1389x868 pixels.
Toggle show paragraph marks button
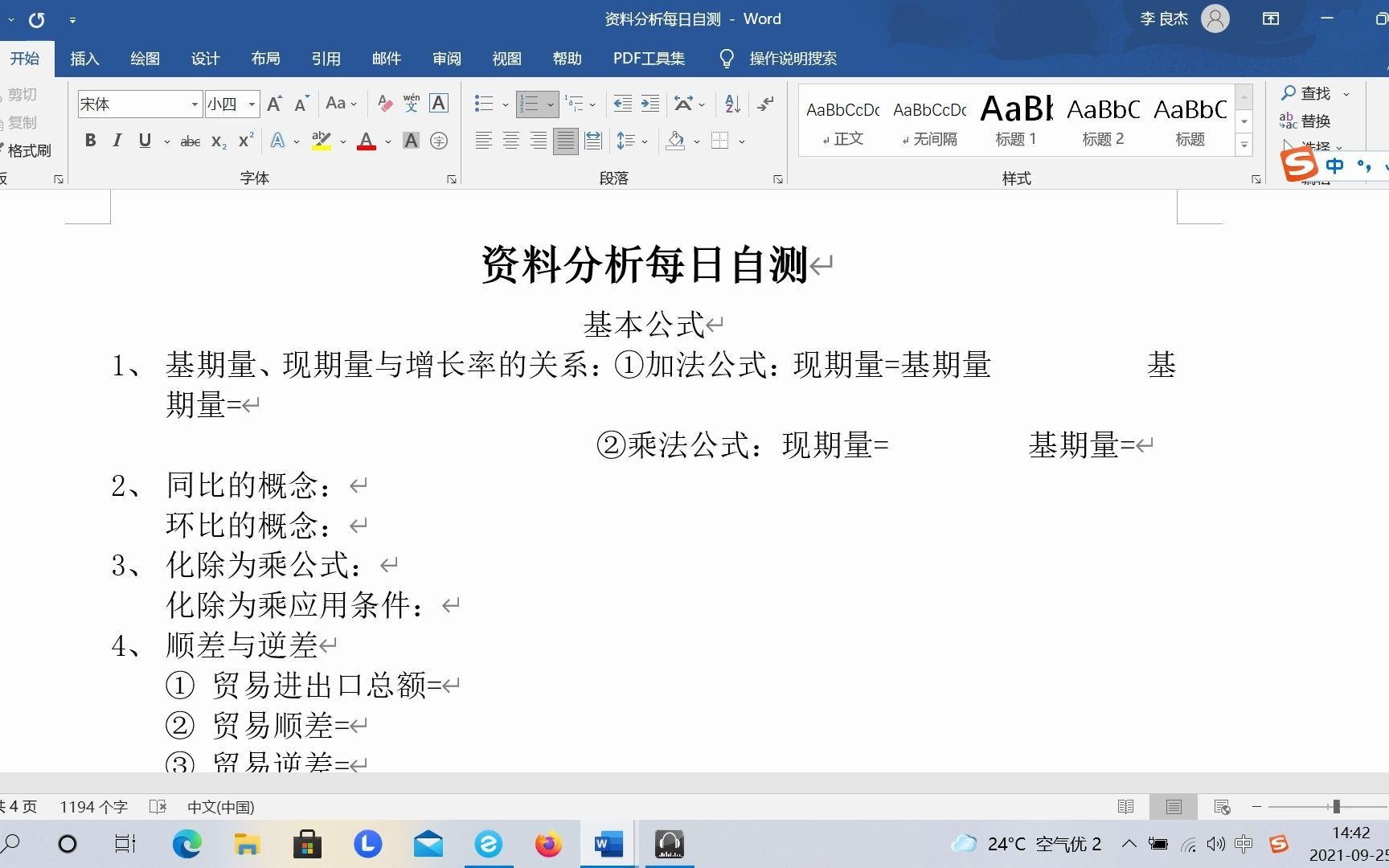(766, 104)
